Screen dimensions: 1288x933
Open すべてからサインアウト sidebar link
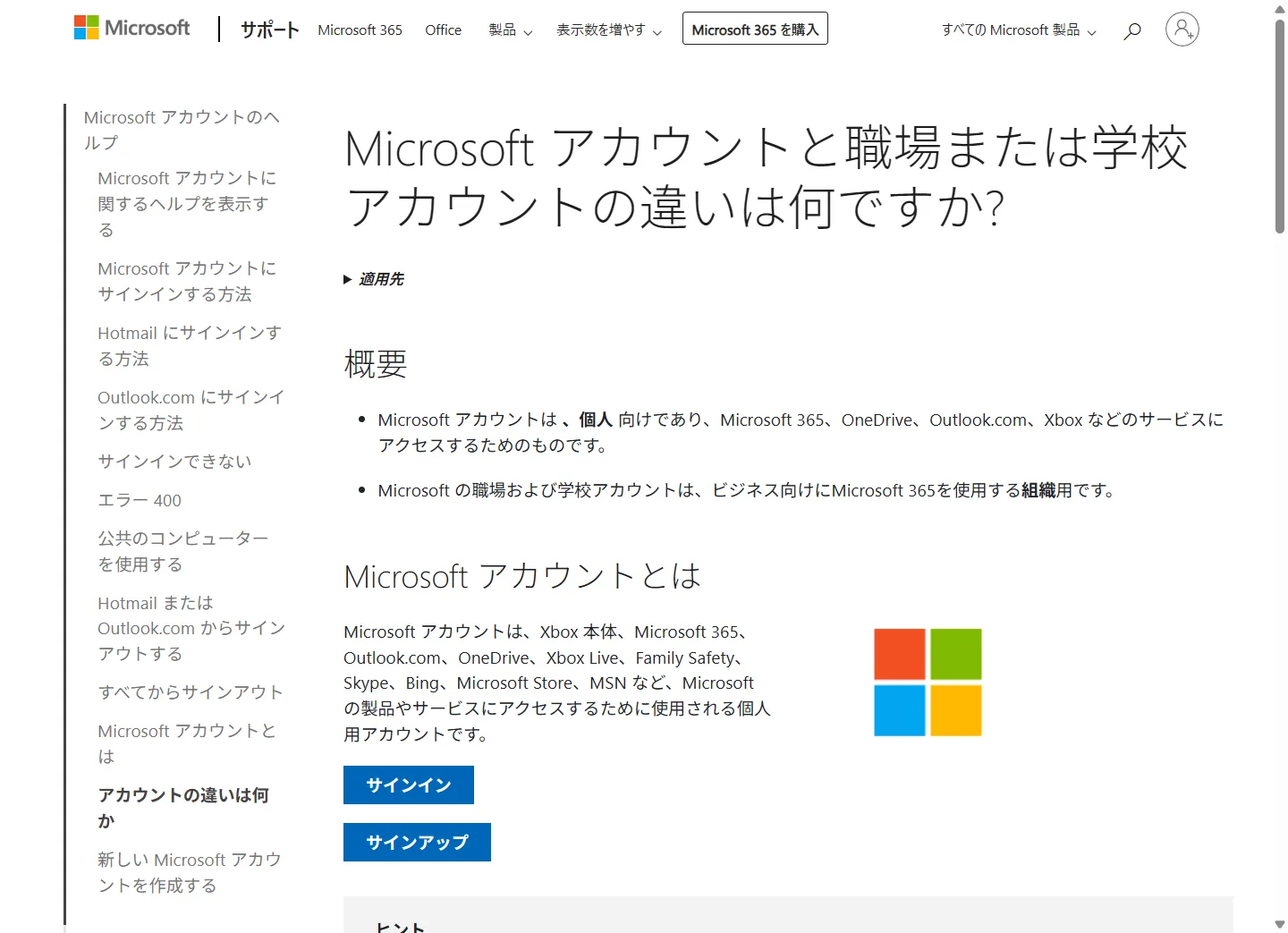coord(190,691)
